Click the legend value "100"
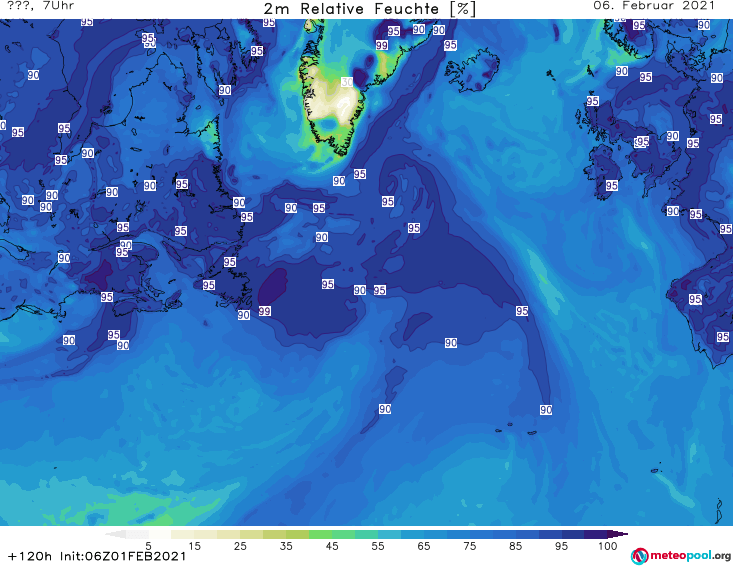 [x=608, y=546]
